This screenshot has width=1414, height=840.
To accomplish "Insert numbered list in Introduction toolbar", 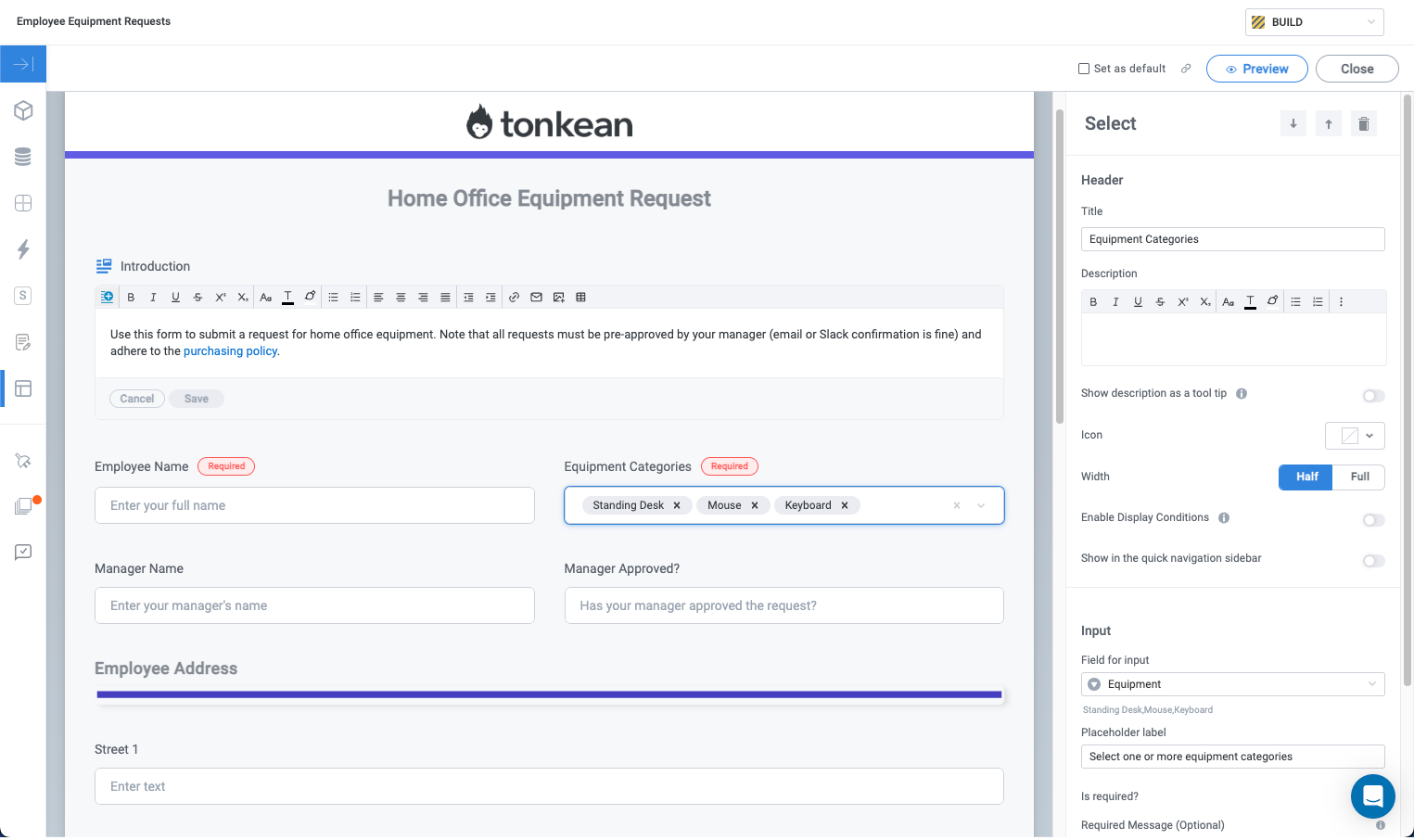I will (355, 297).
